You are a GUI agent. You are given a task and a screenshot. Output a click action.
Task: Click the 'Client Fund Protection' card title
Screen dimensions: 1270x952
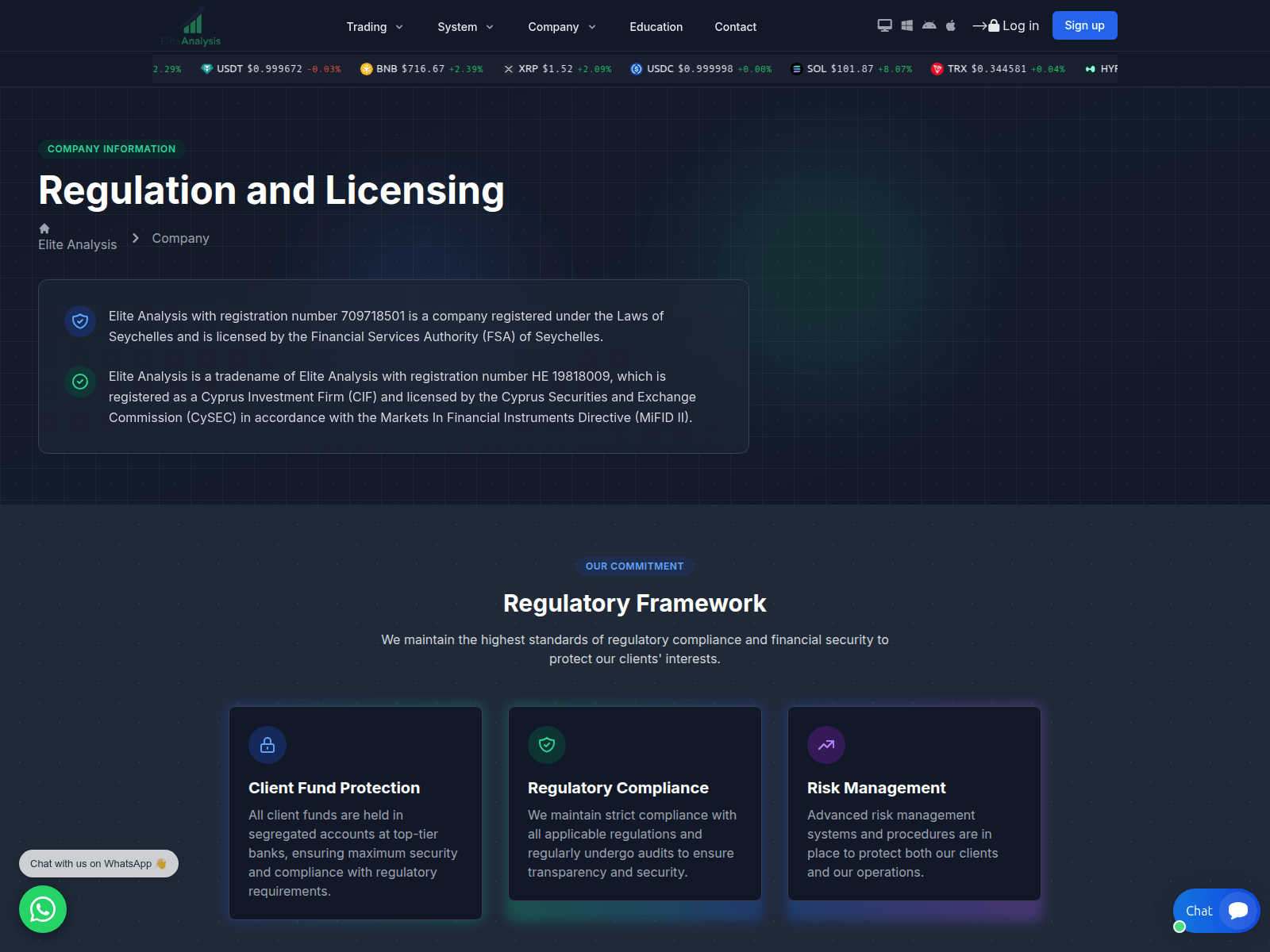coord(334,788)
